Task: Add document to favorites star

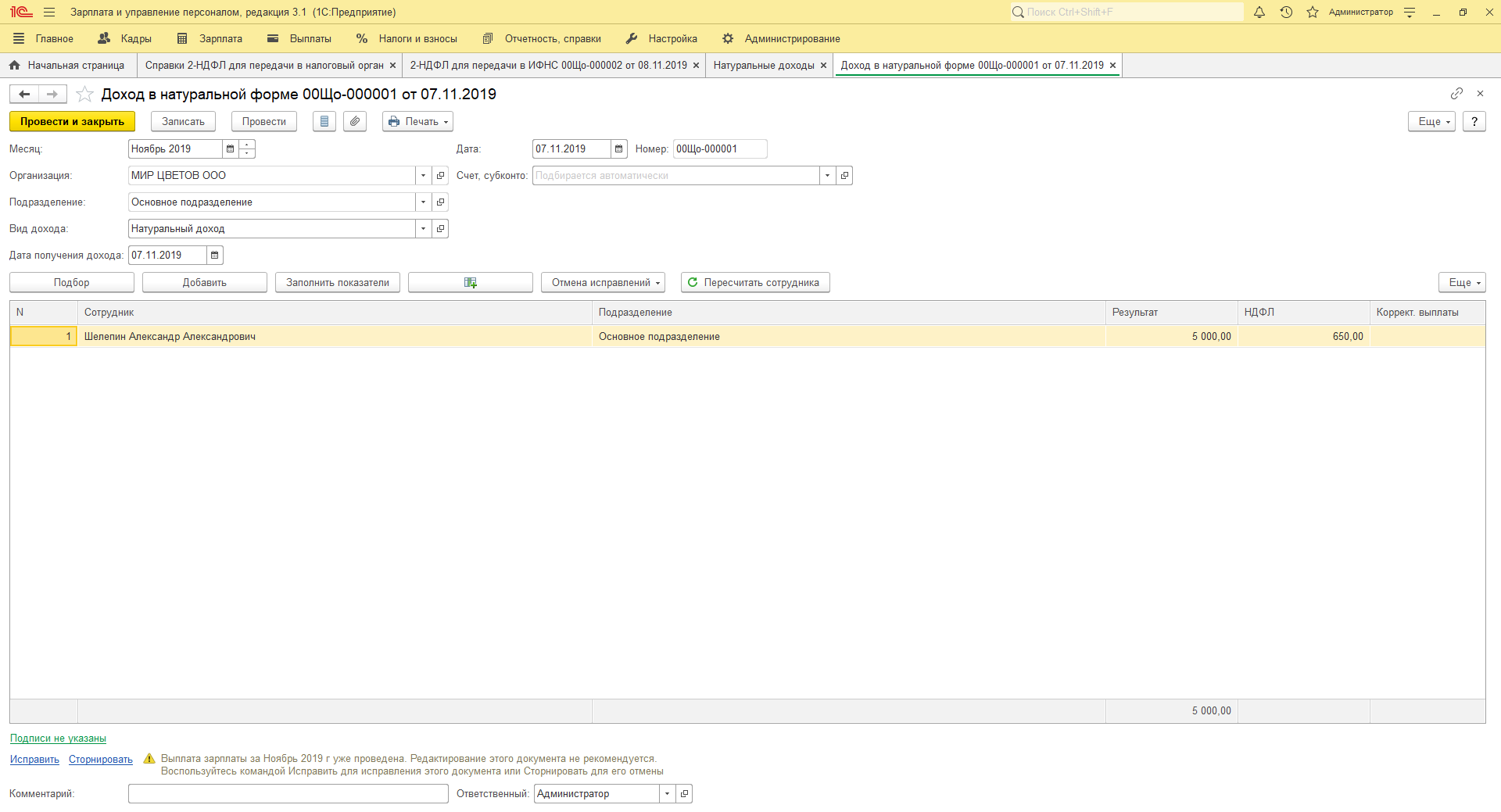Action: [x=84, y=94]
